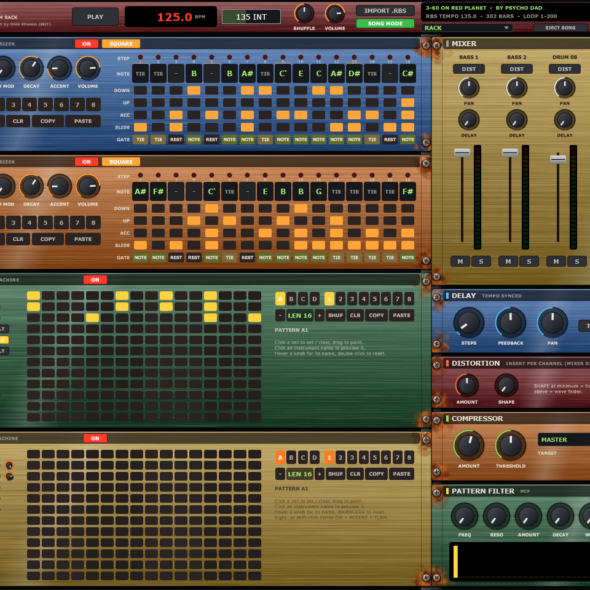
Task: Turn the Delay module Feedback knob
Action: point(511,323)
